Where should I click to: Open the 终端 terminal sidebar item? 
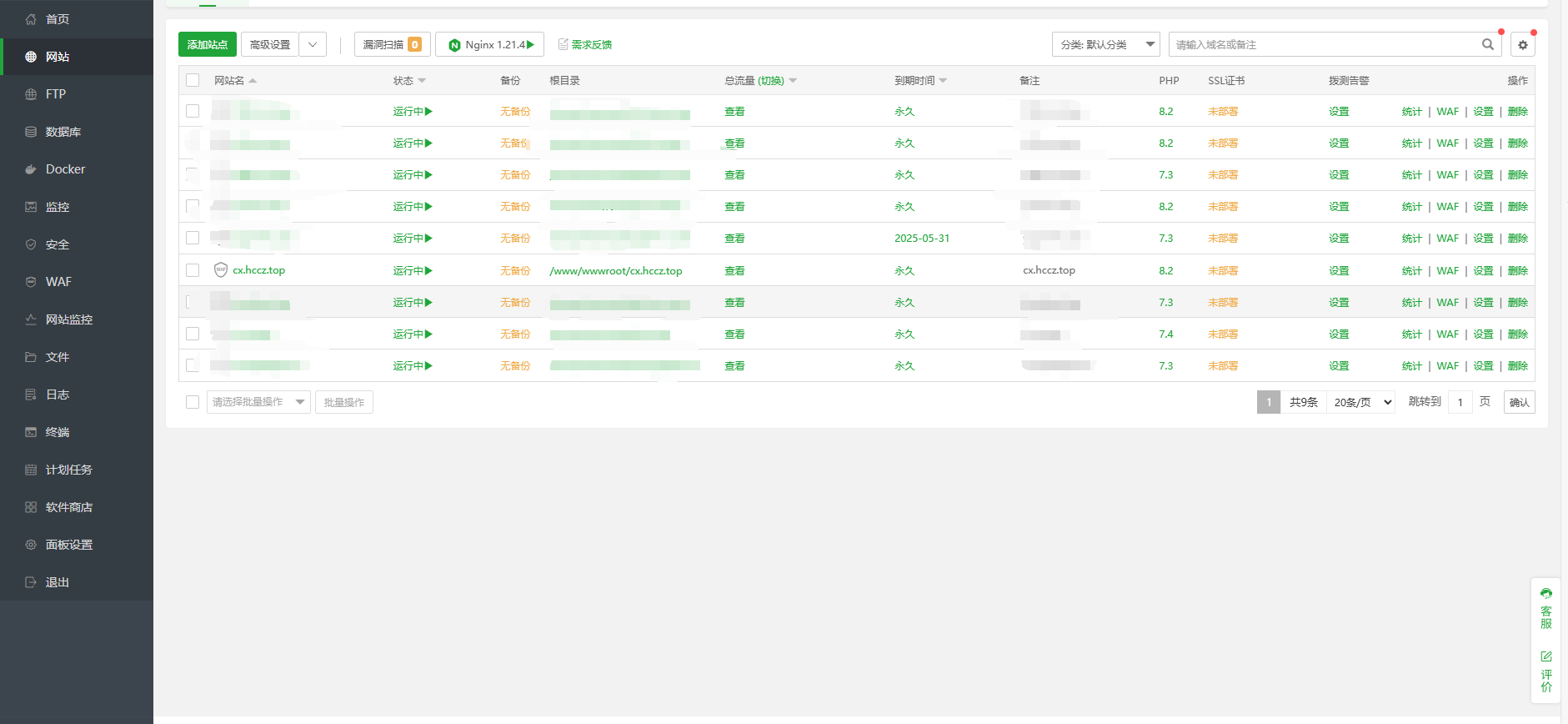(58, 432)
